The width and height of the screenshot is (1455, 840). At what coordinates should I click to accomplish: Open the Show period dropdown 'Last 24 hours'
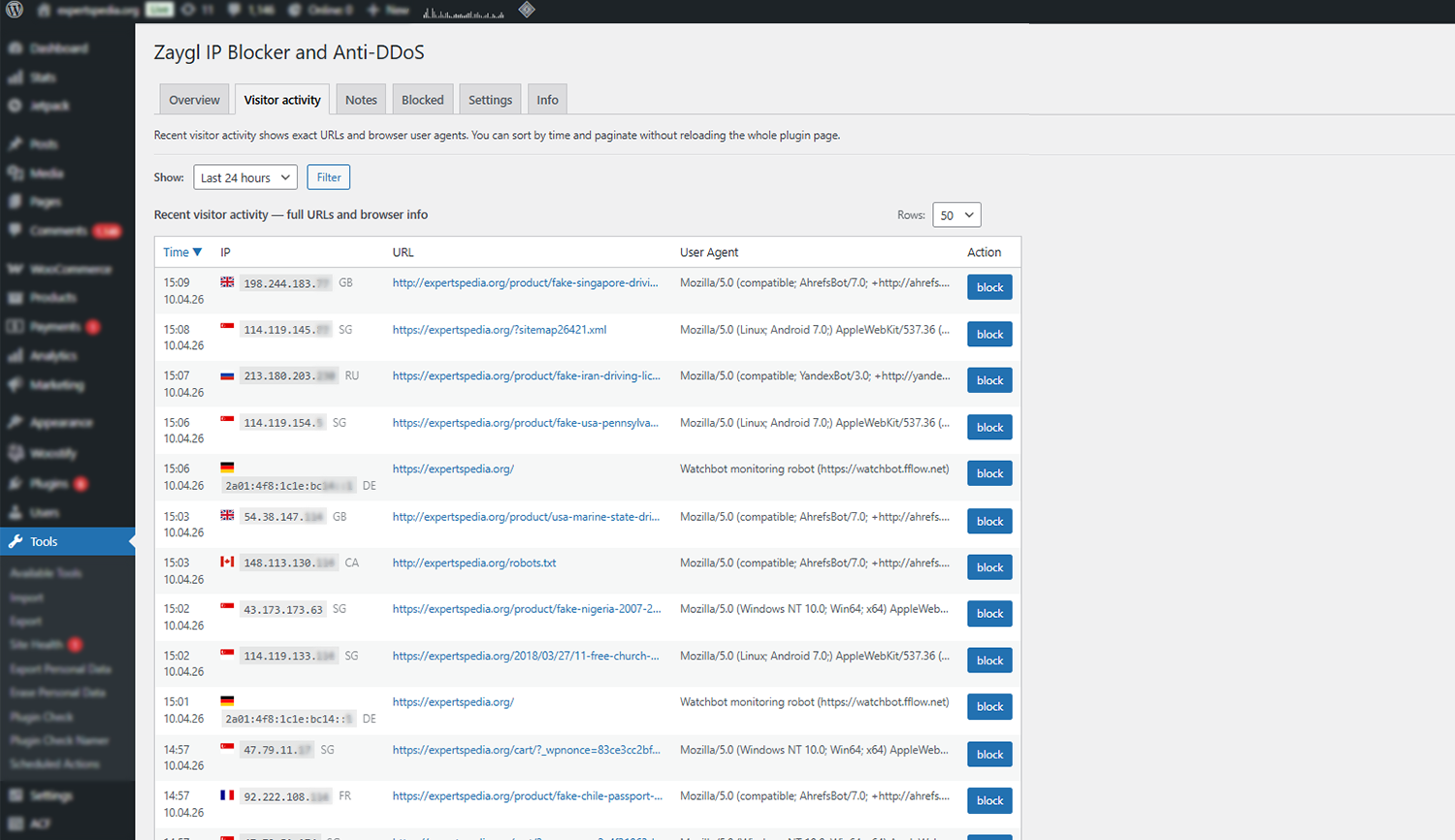click(245, 178)
